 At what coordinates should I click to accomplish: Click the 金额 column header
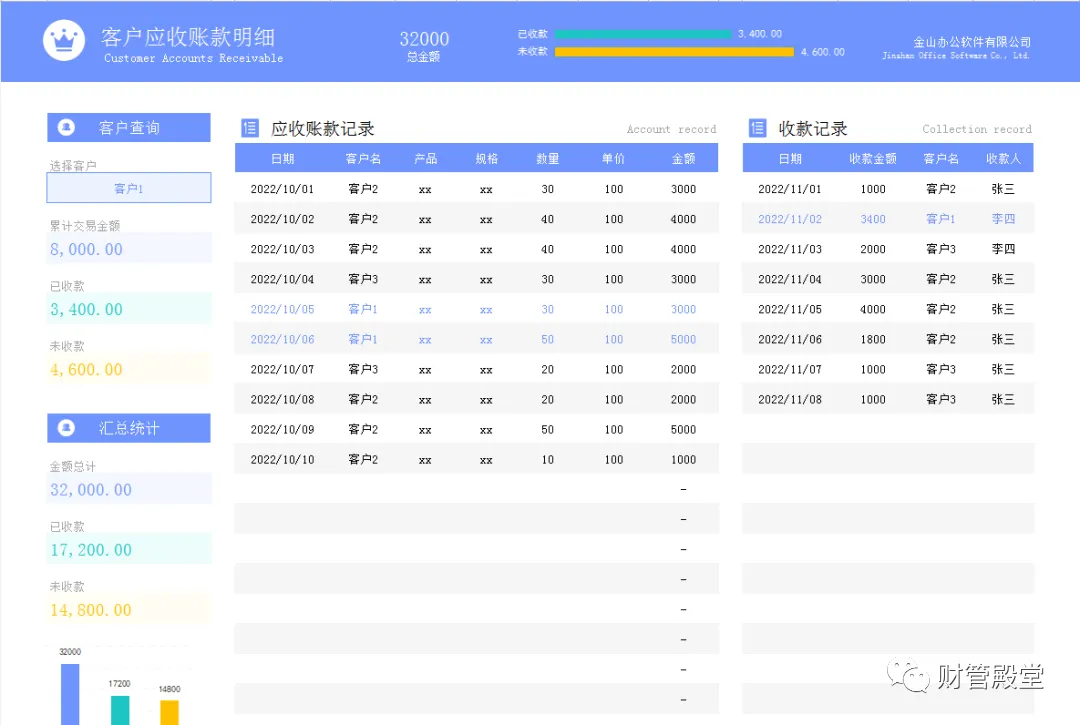tap(683, 158)
